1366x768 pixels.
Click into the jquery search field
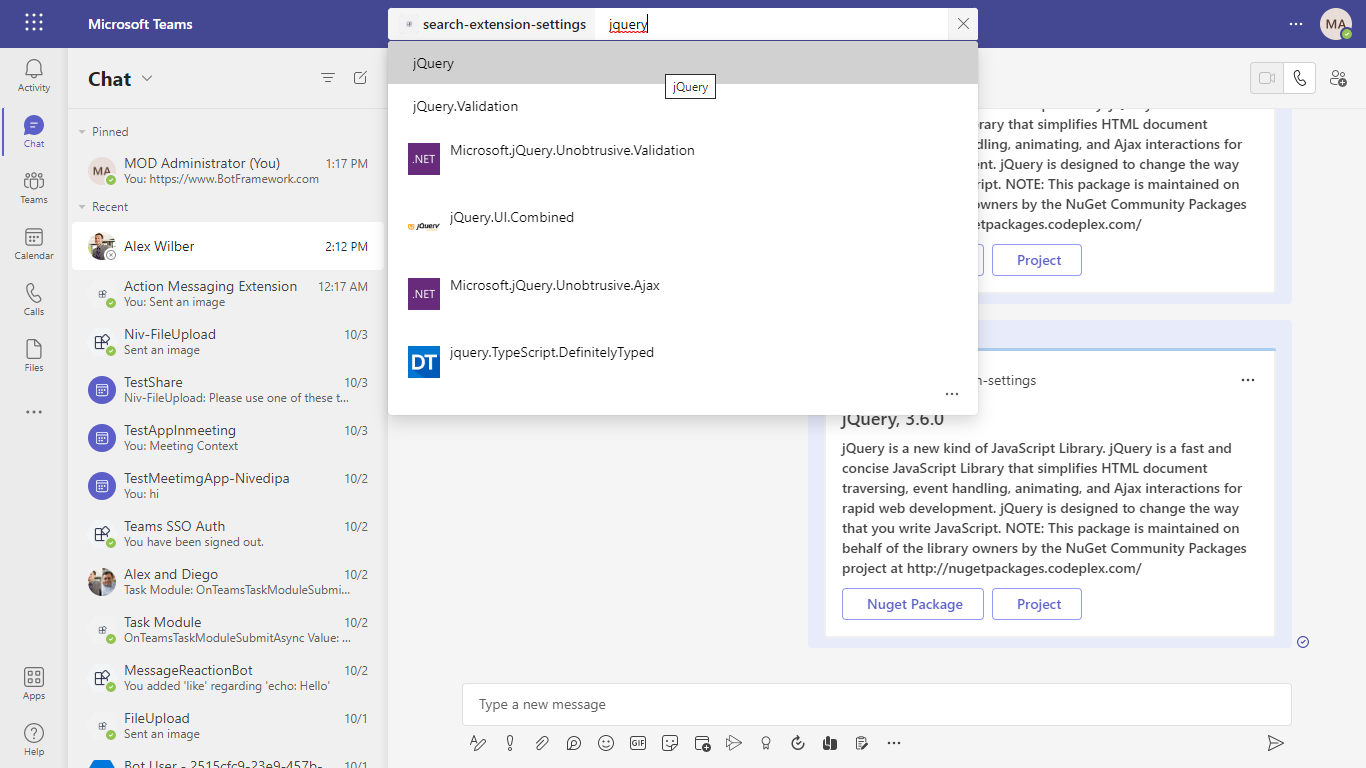click(770, 24)
